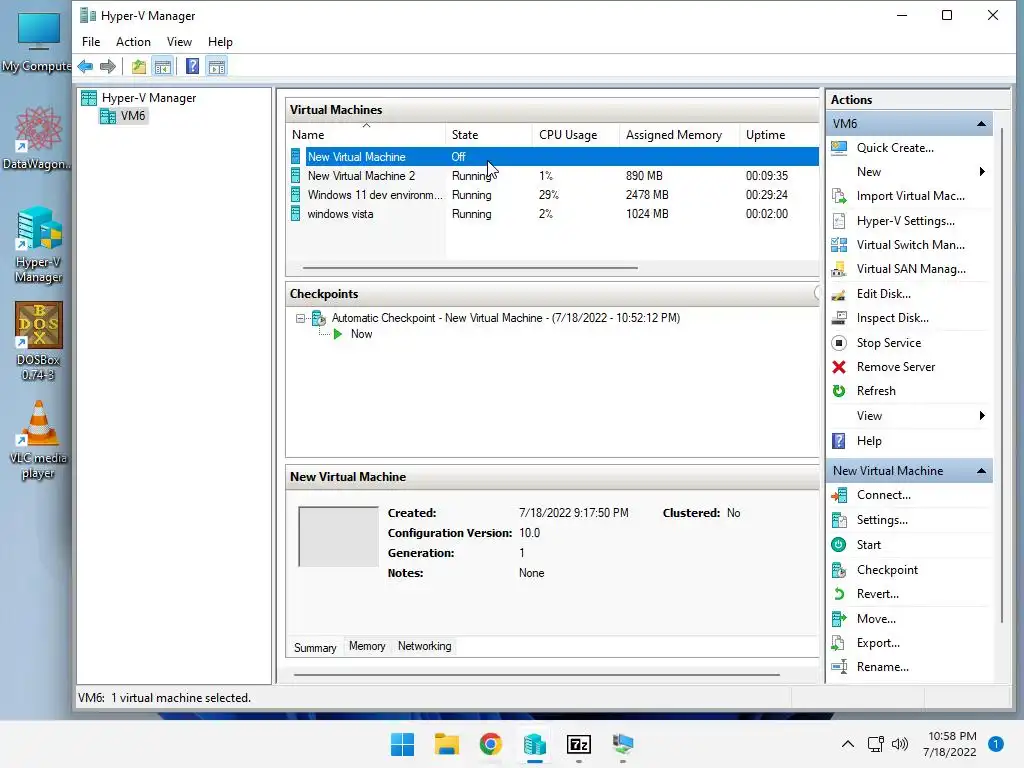Open the File menu
The height and width of the screenshot is (768, 1024).
[91, 42]
